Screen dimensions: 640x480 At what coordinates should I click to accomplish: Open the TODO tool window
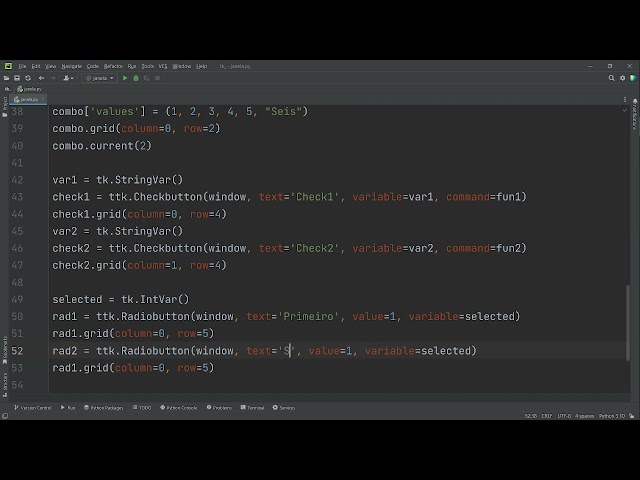click(142, 408)
